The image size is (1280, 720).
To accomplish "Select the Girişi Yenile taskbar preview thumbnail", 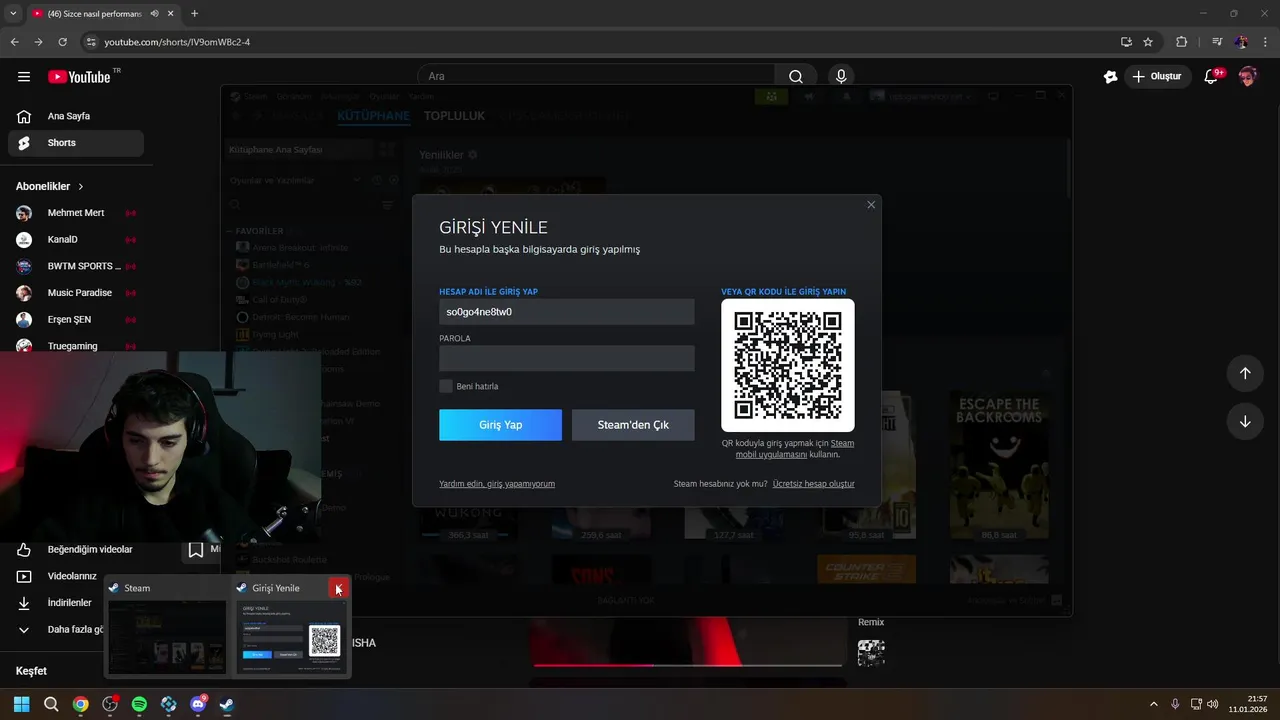I will 291,626.
